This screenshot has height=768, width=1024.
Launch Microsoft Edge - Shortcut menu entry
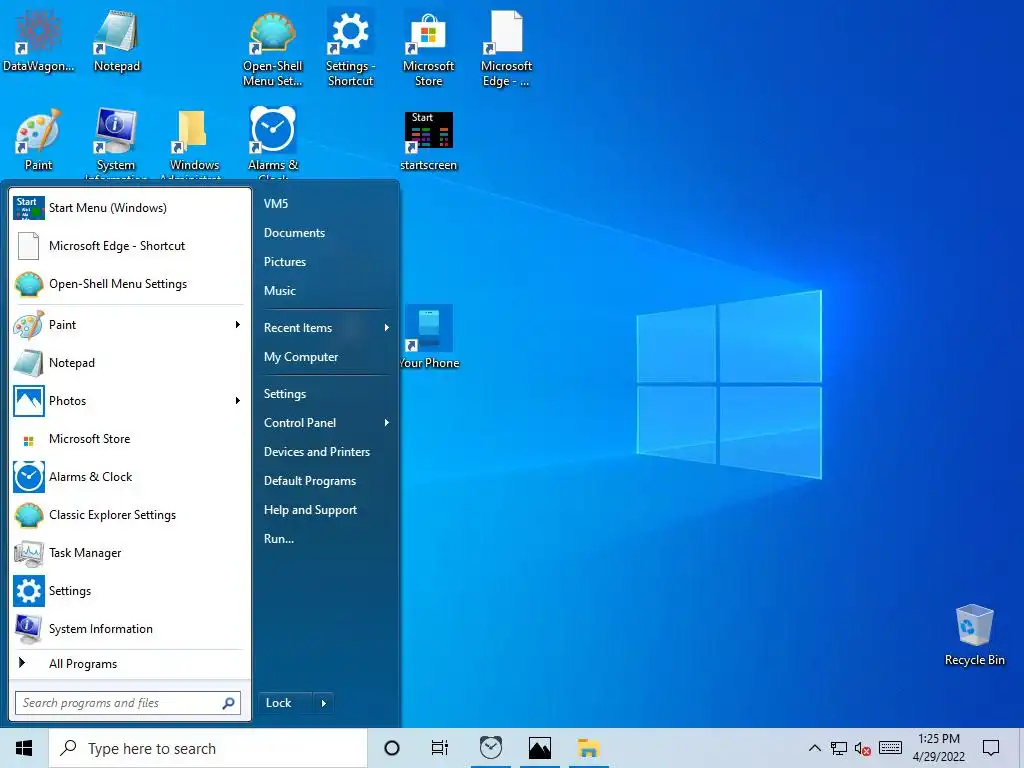129,246
